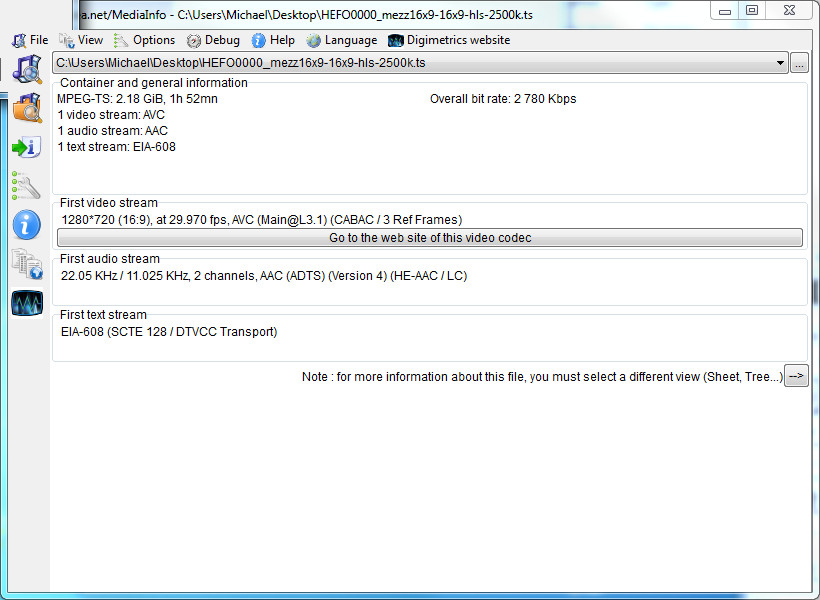This screenshot has height=600, width=820.
Task: Click the '1 text stream: EIA-608' line
Action: pyautogui.click(x=116, y=147)
